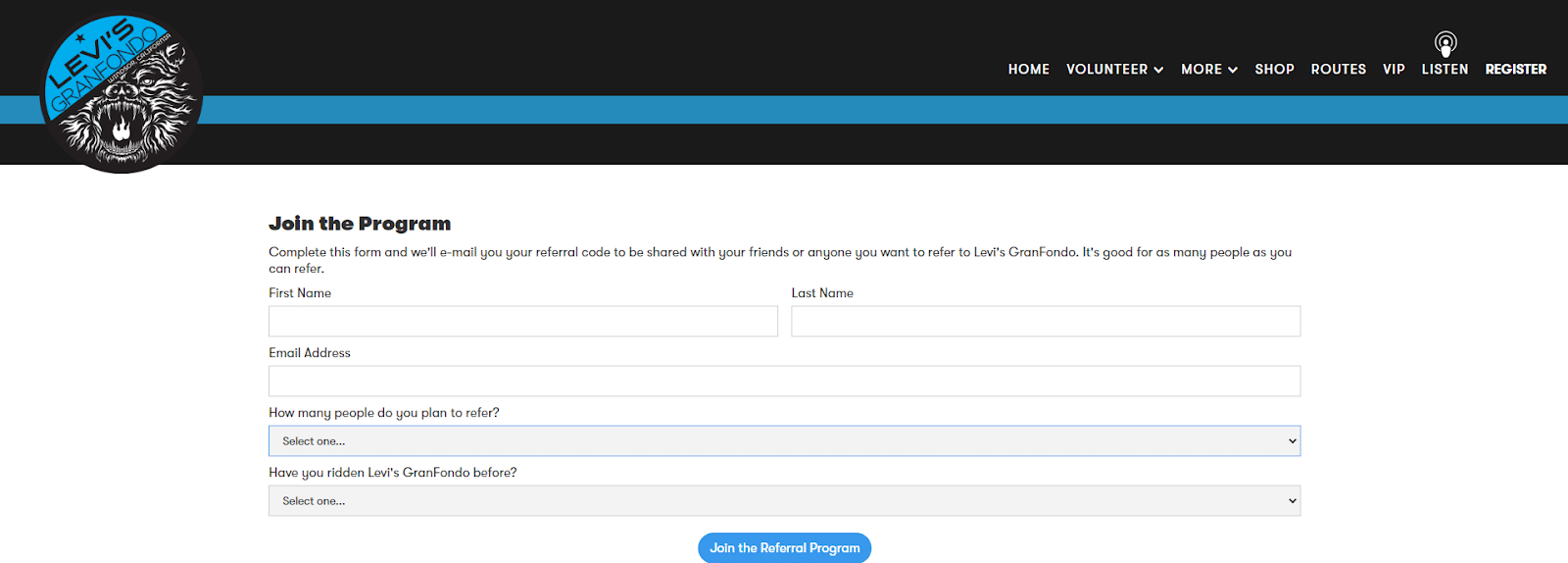Open the people to refer dropdown
The image size is (1568, 563).
click(x=785, y=441)
